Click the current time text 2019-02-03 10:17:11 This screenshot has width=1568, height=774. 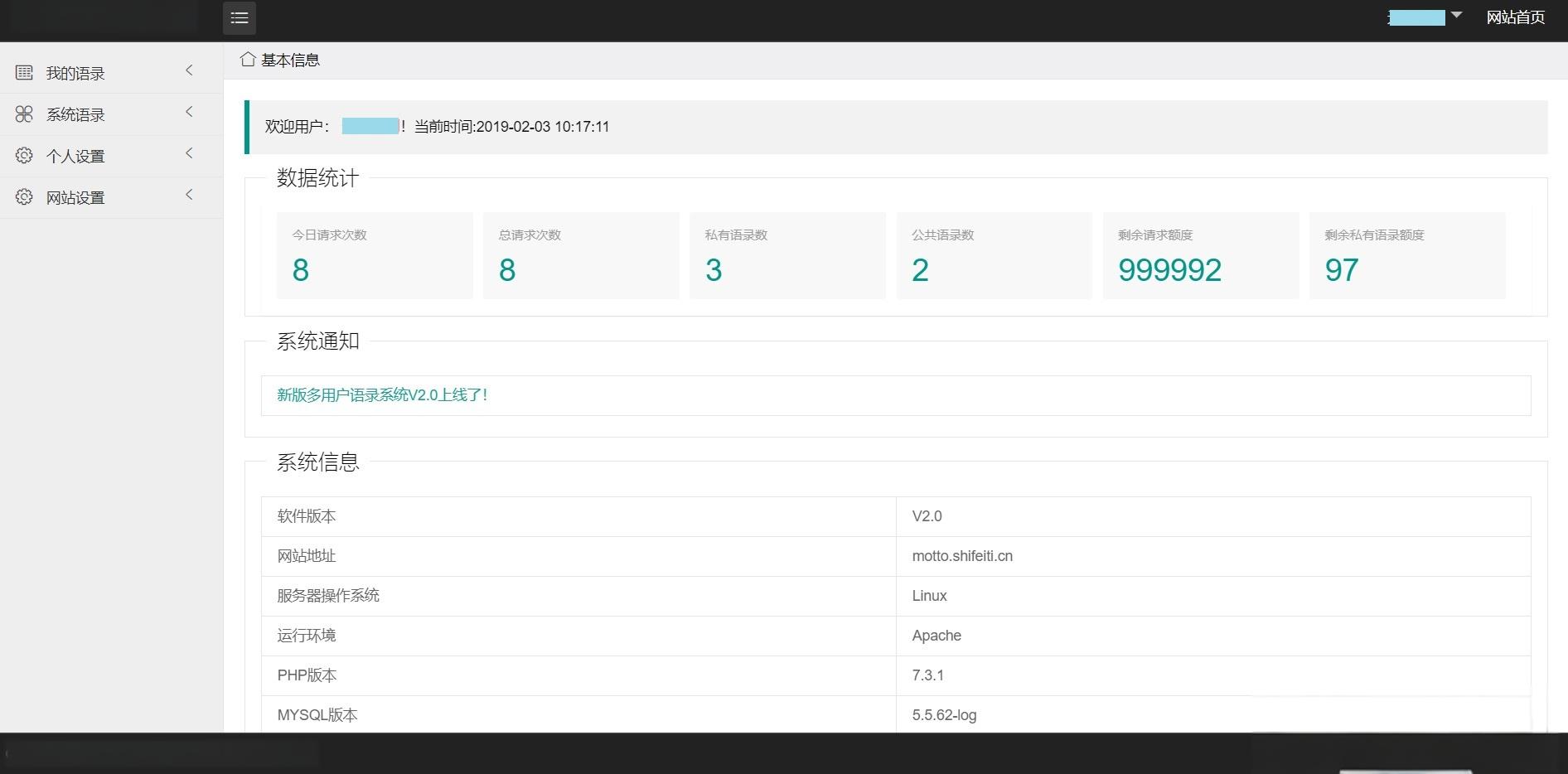click(x=543, y=127)
